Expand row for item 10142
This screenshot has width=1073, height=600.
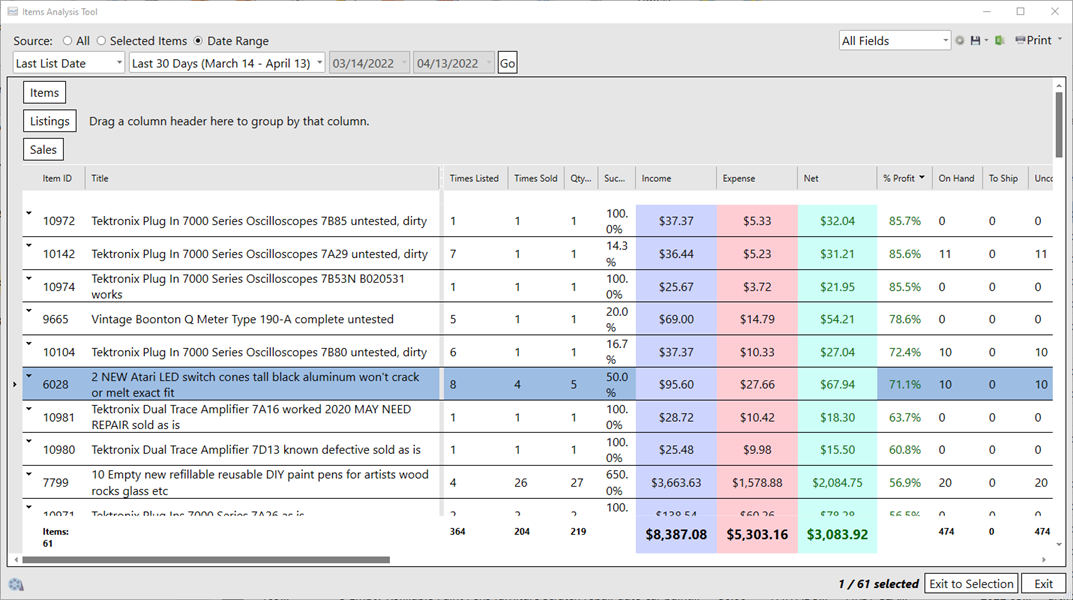point(29,246)
